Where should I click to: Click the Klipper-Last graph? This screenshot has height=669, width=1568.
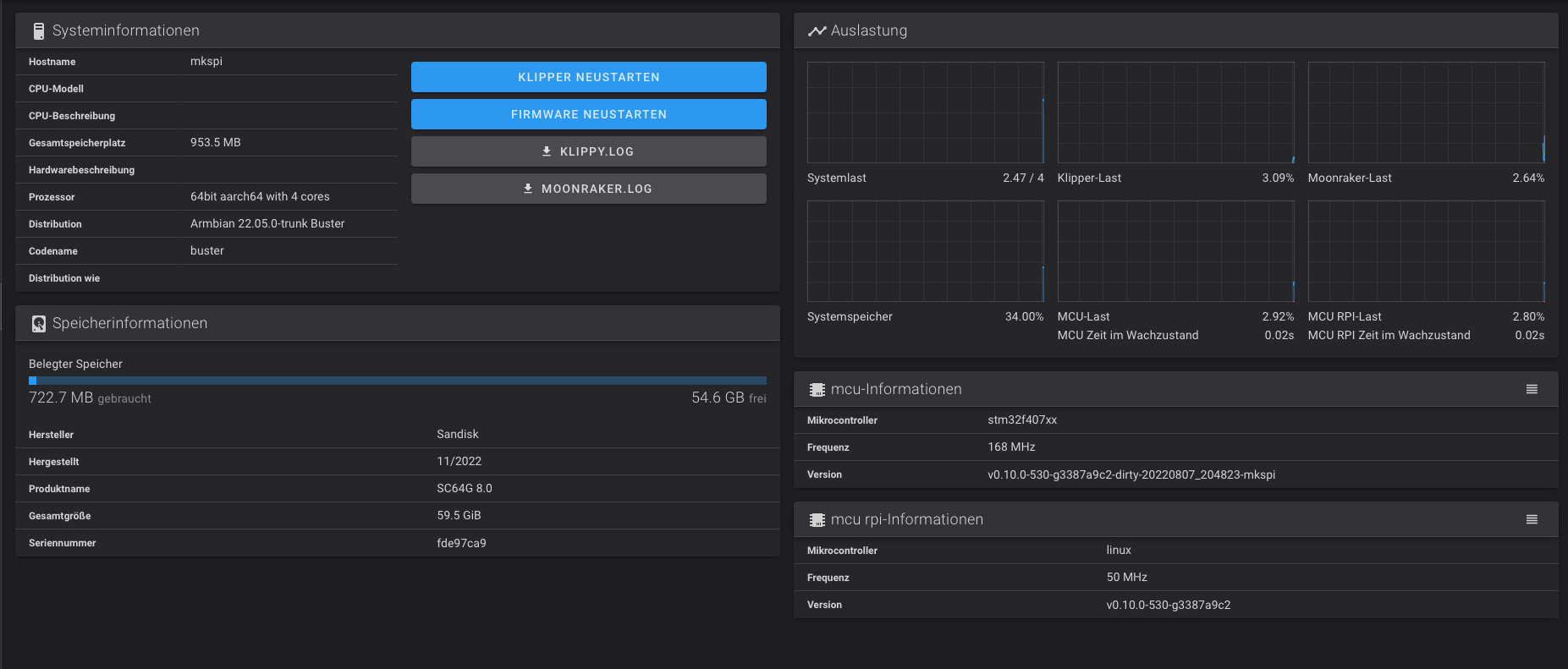pyautogui.click(x=1176, y=112)
